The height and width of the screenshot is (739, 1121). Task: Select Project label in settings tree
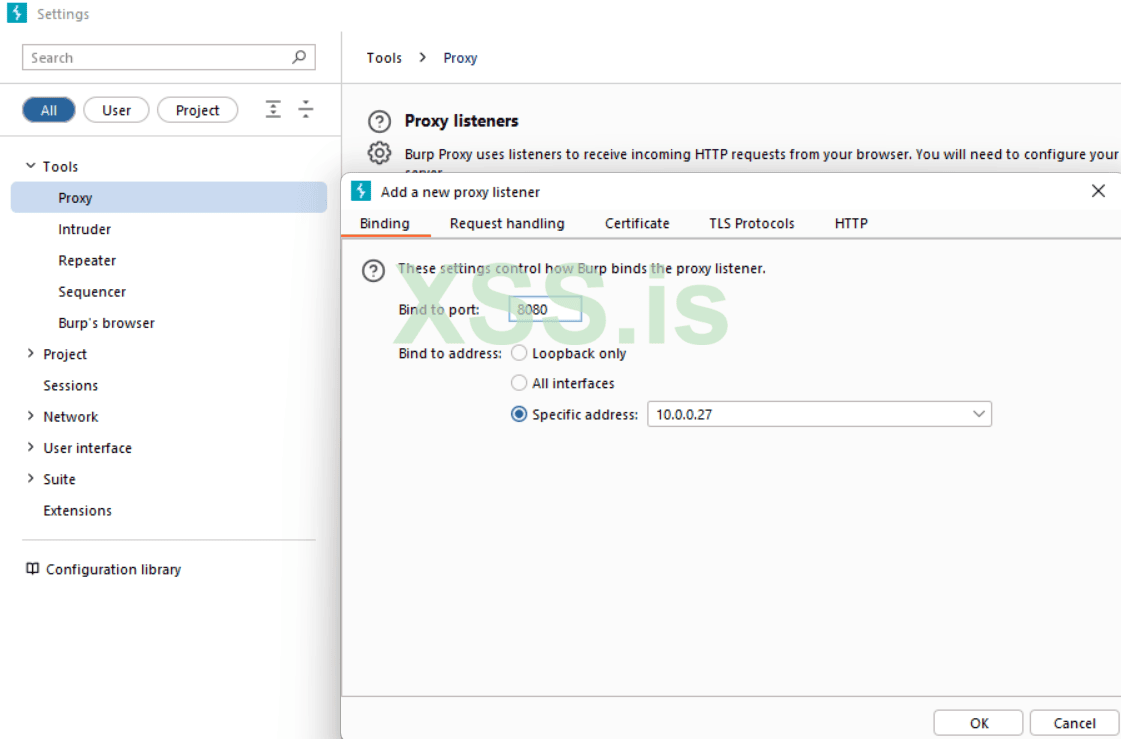(64, 354)
